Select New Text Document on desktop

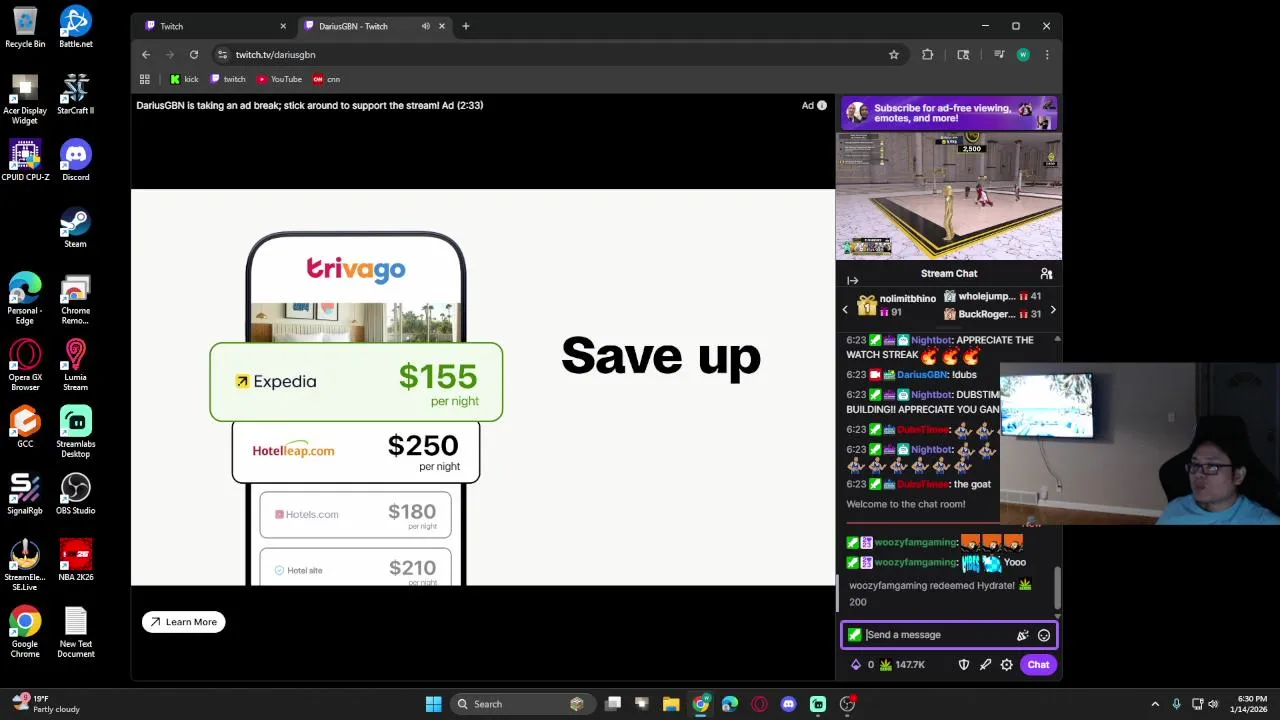76,633
